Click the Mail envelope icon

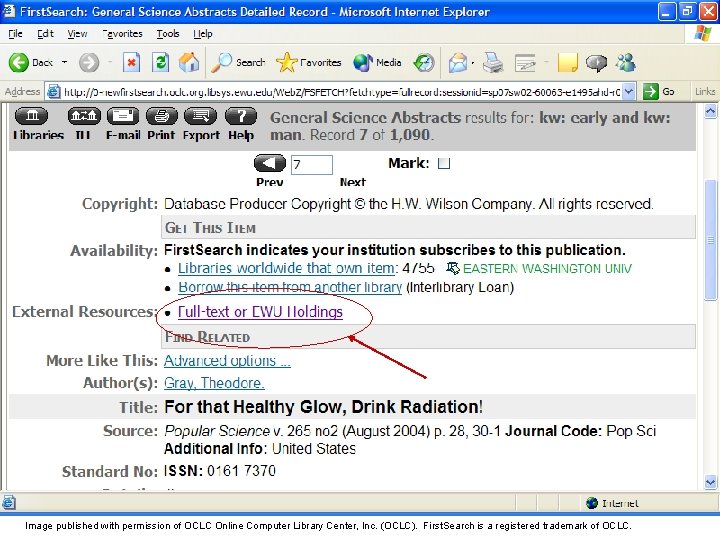pos(458,62)
